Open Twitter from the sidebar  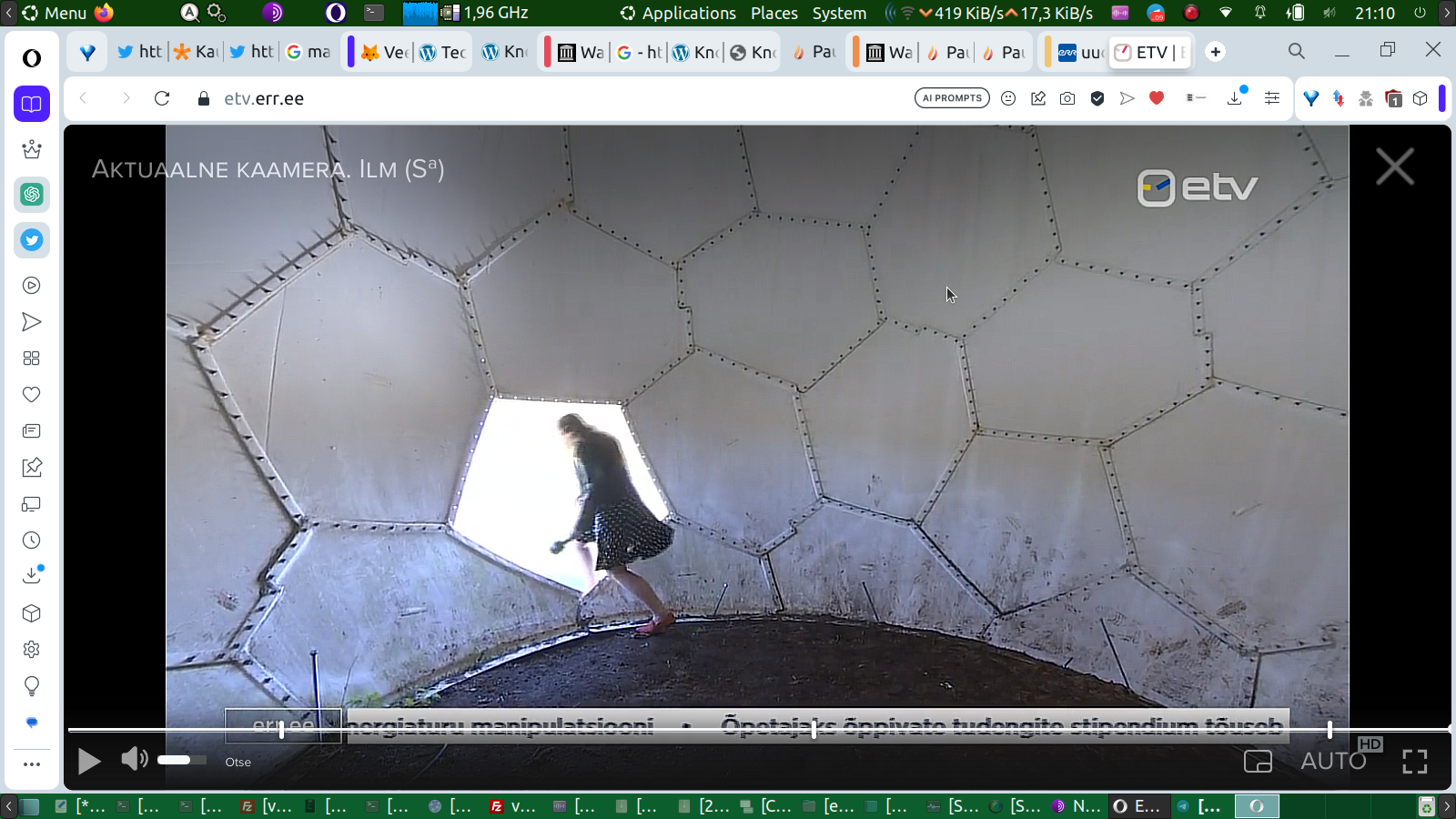(x=32, y=240)
